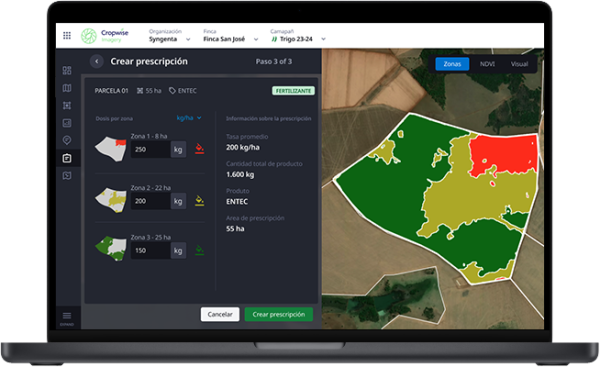Viewport: 600px width, 367px height.
Task: Switch map to NDVI view
Action: pyautogui.click(x=487, y=64)
